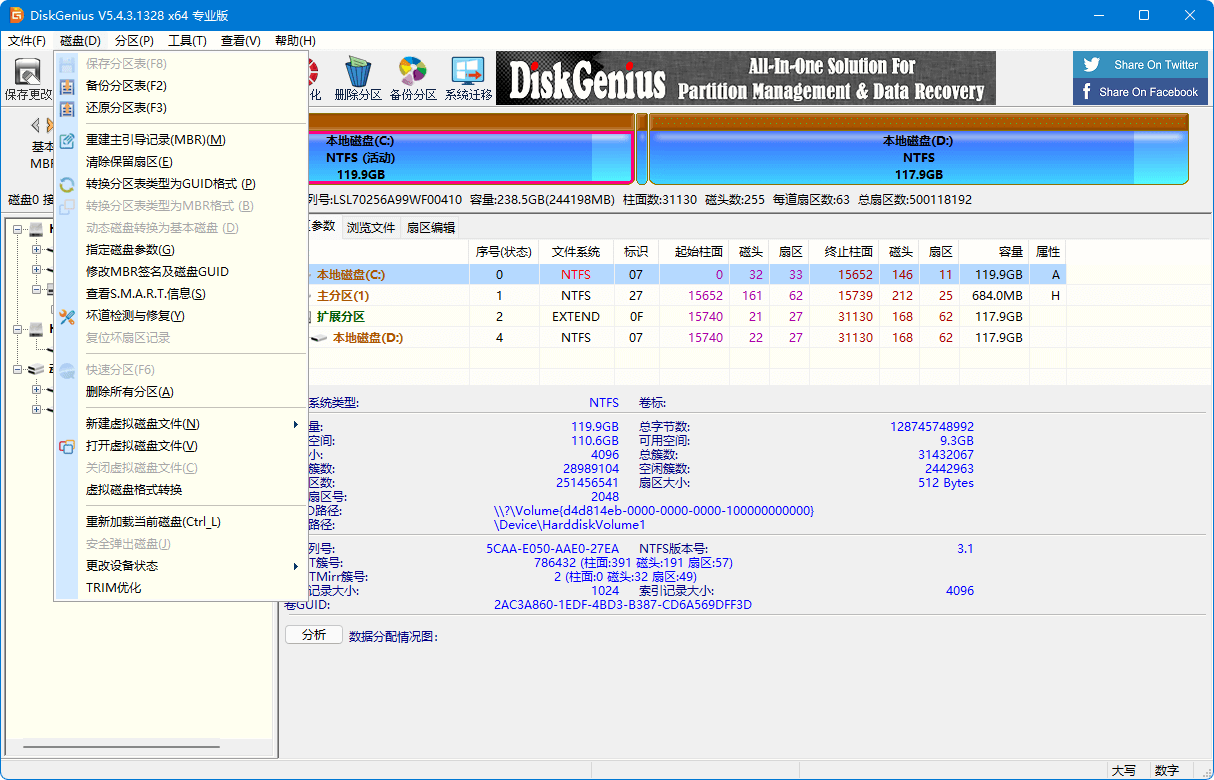This screenshot has height=780, width=1214.
Task: Select 清除保留扇区(E) menu entry
Action: click(x=180, y=162)
